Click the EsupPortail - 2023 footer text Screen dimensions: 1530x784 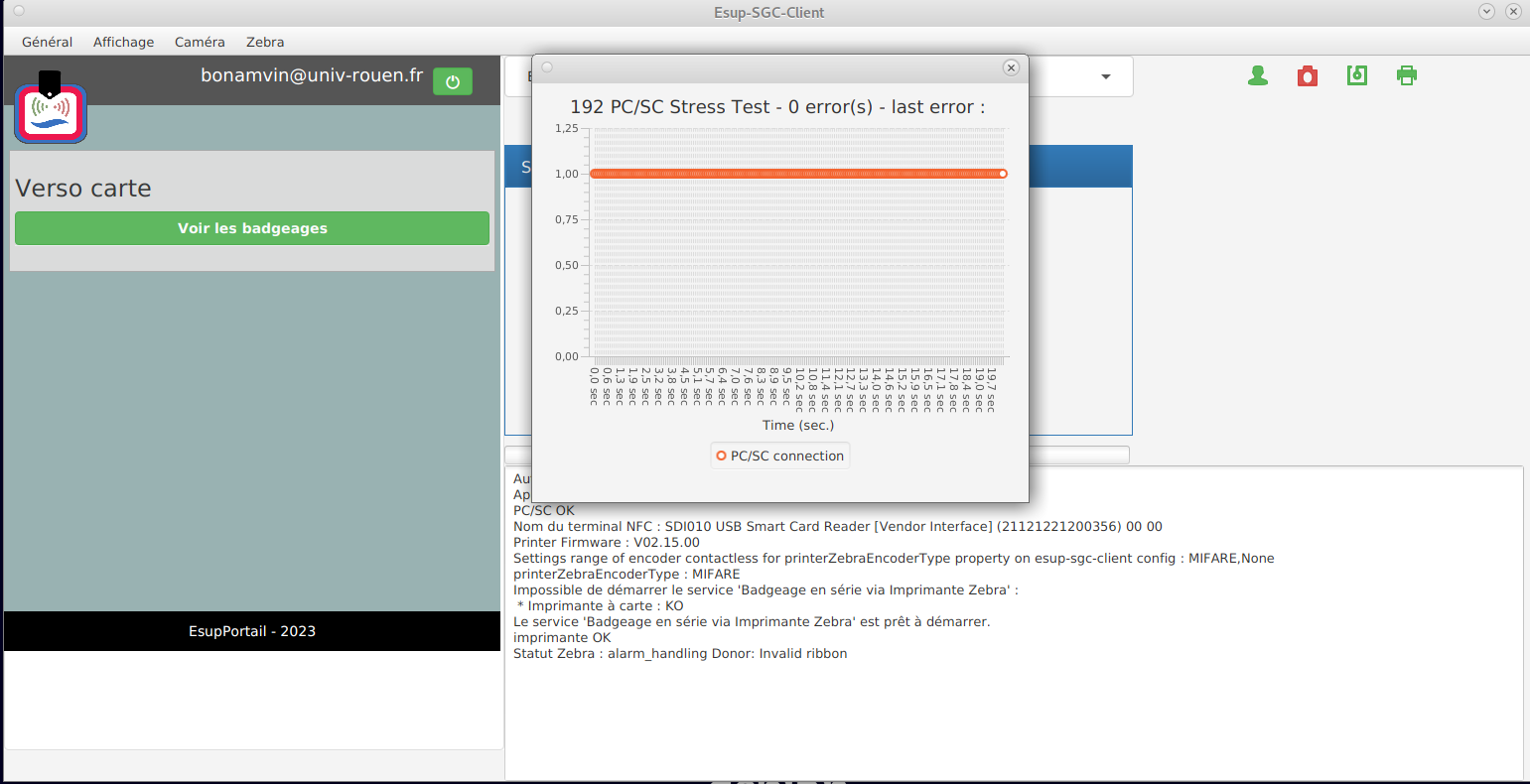click(252, 631)
